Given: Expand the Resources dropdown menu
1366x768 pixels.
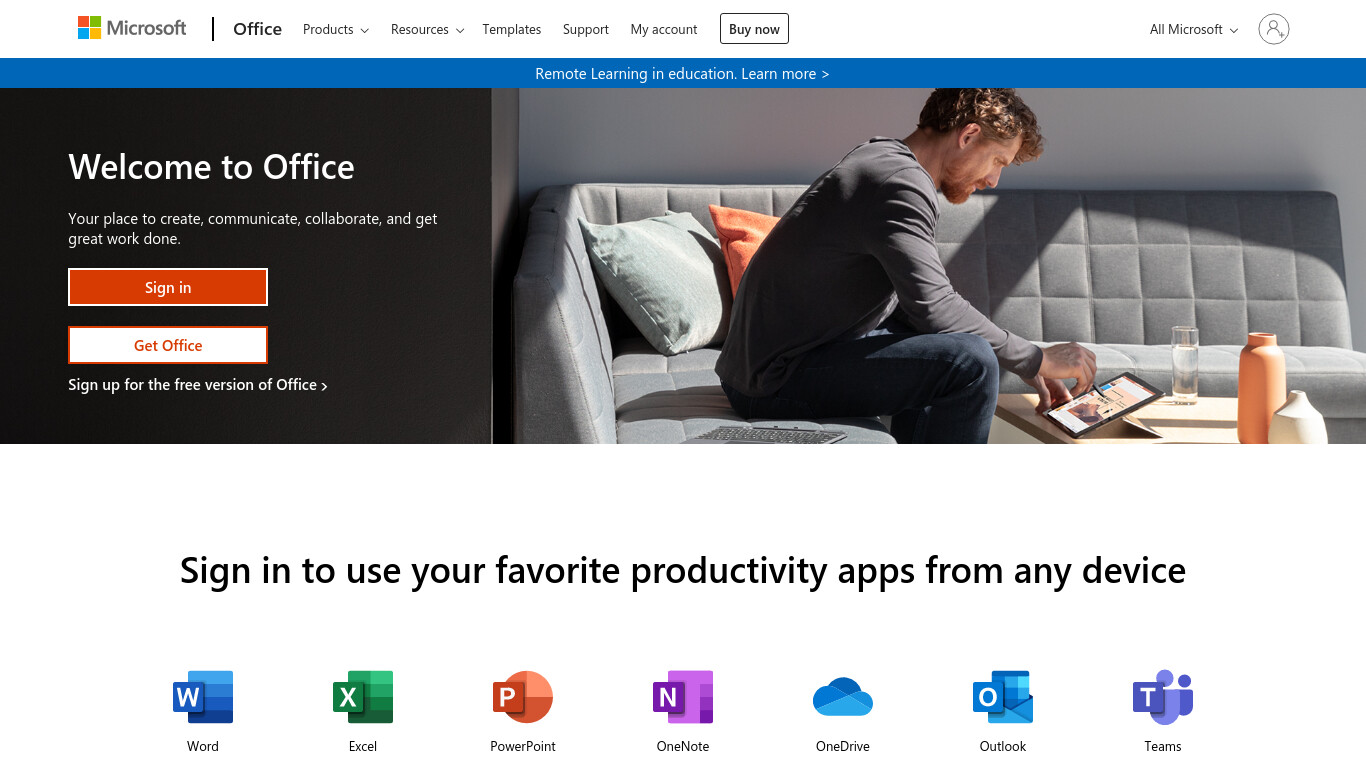Looking at the screenshot, I should 427,29.
